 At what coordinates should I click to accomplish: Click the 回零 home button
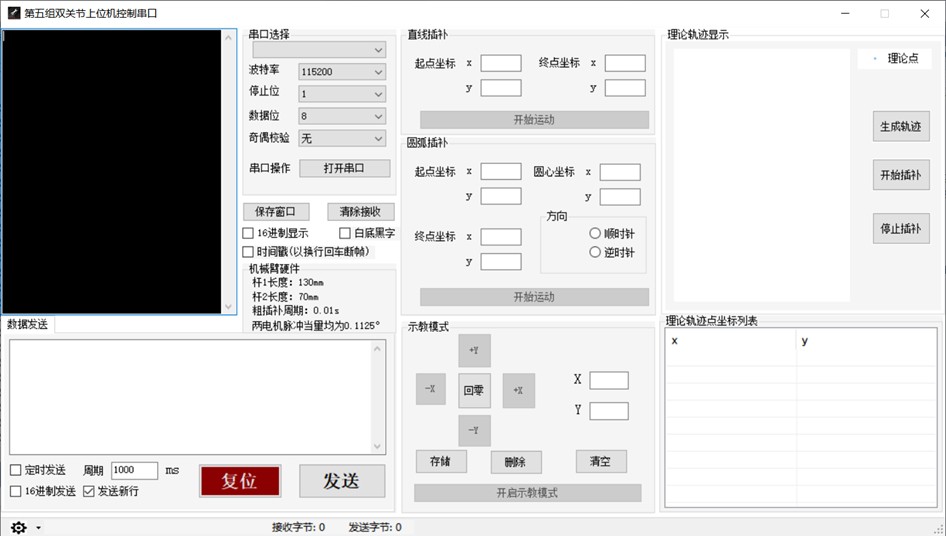tap(474, 391)
